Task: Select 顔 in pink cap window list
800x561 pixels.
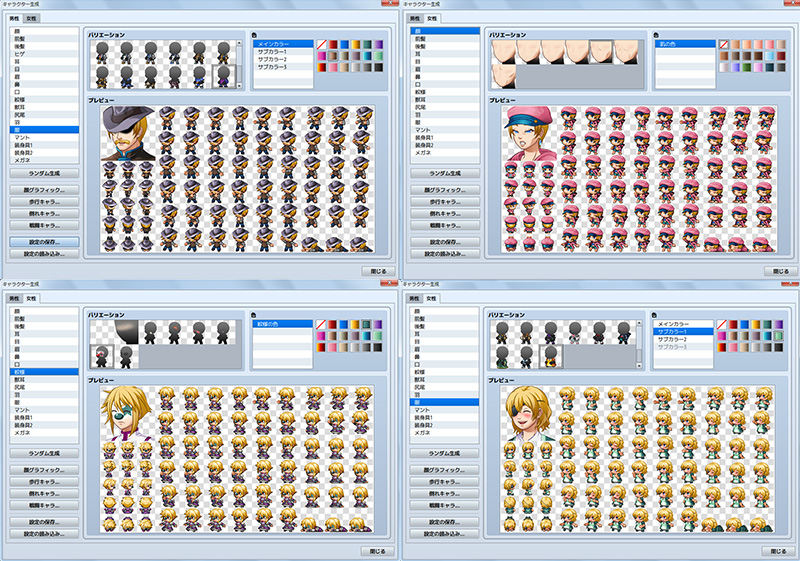Action: pos(445,31)
